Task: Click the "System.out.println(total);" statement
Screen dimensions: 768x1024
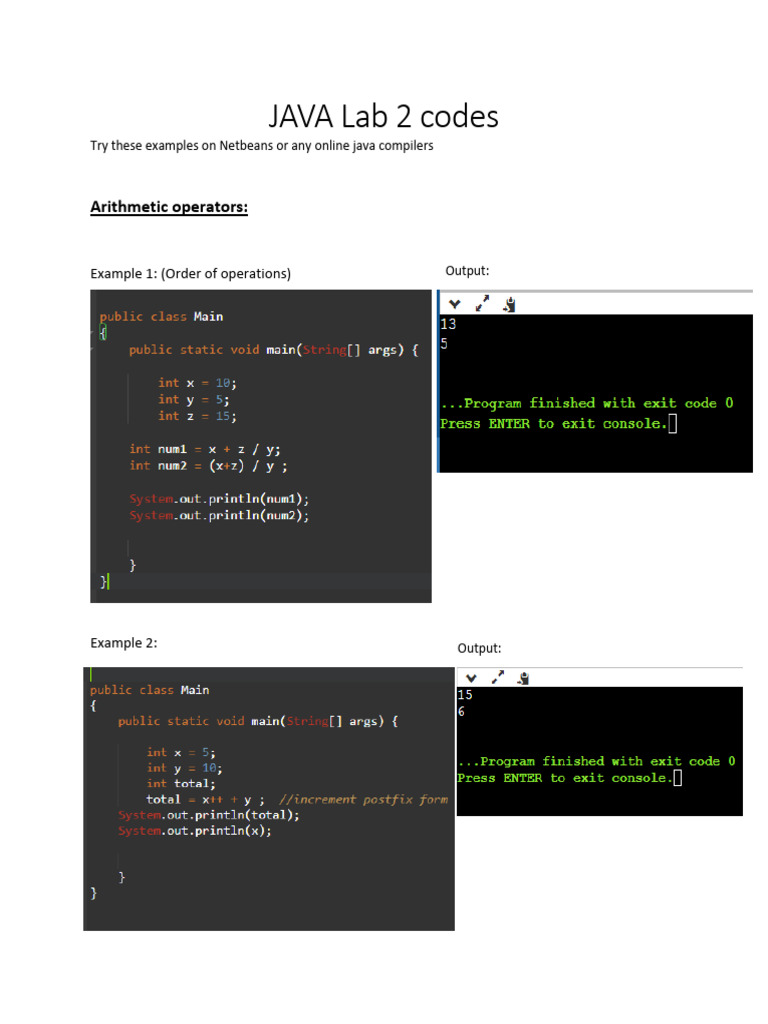Action: point(208,815)
